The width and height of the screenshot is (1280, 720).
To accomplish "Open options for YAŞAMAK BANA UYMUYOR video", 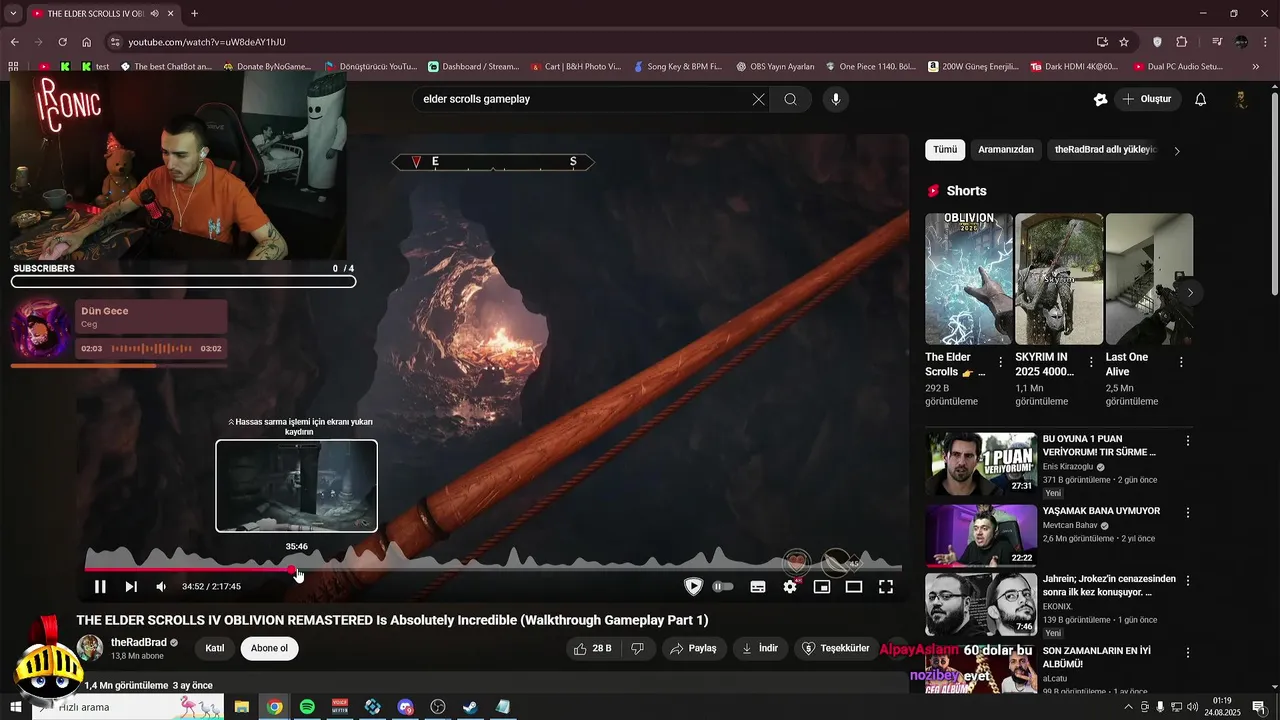I will 1188,513.
